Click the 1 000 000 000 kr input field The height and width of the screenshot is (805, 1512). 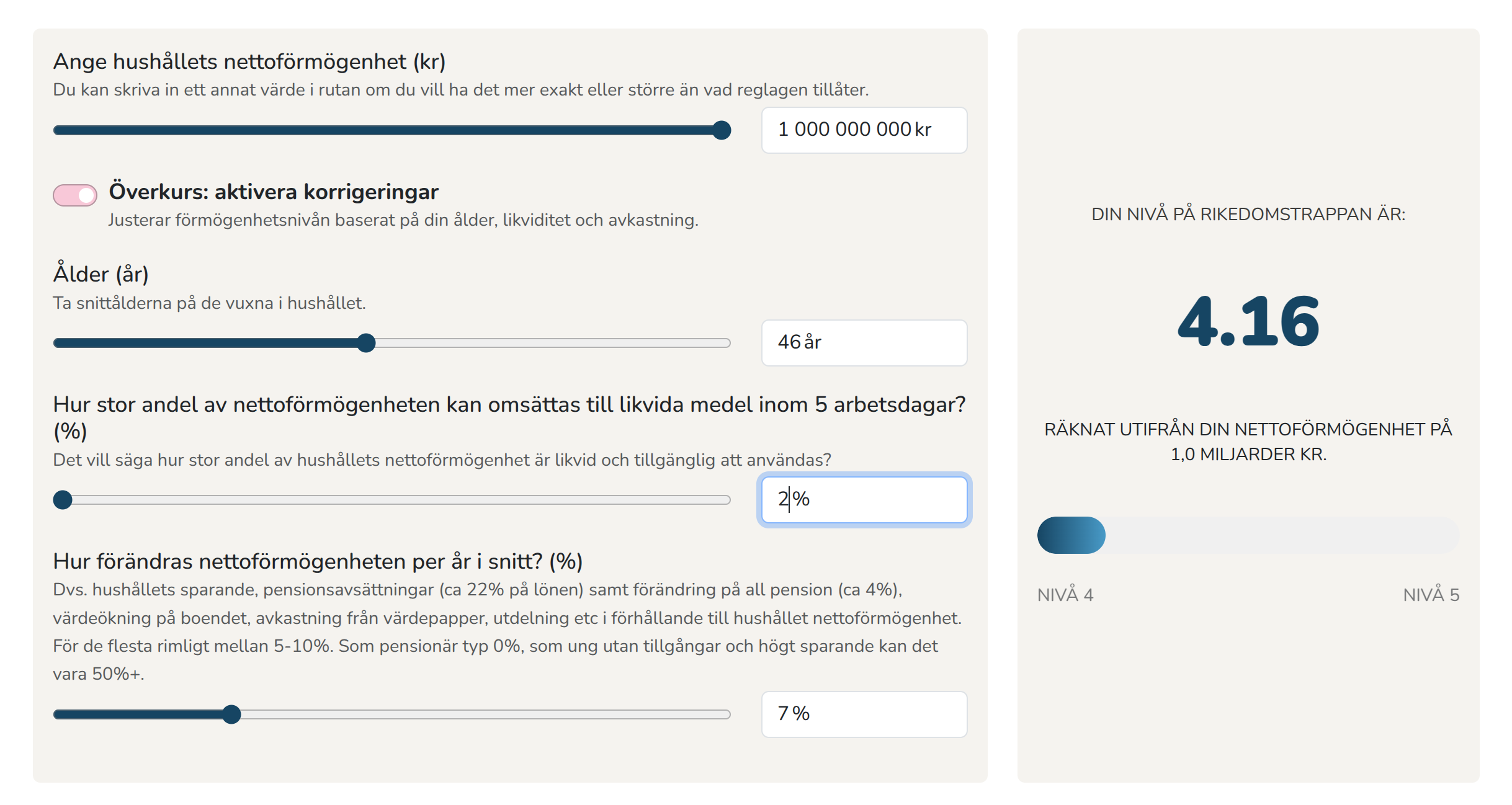(x=863, y=130)
